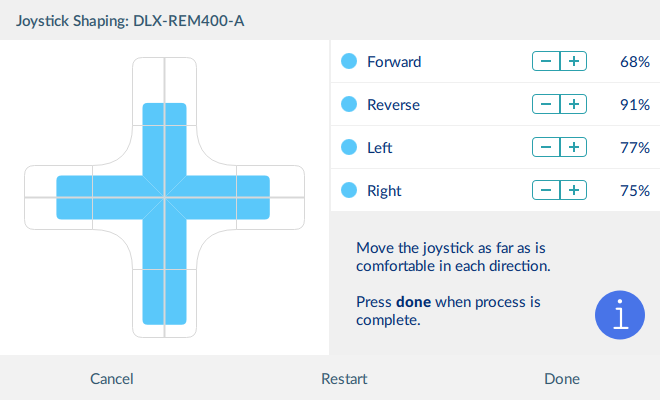Tap the plus button for Left

pyautogui.click(x=573, y=147)
